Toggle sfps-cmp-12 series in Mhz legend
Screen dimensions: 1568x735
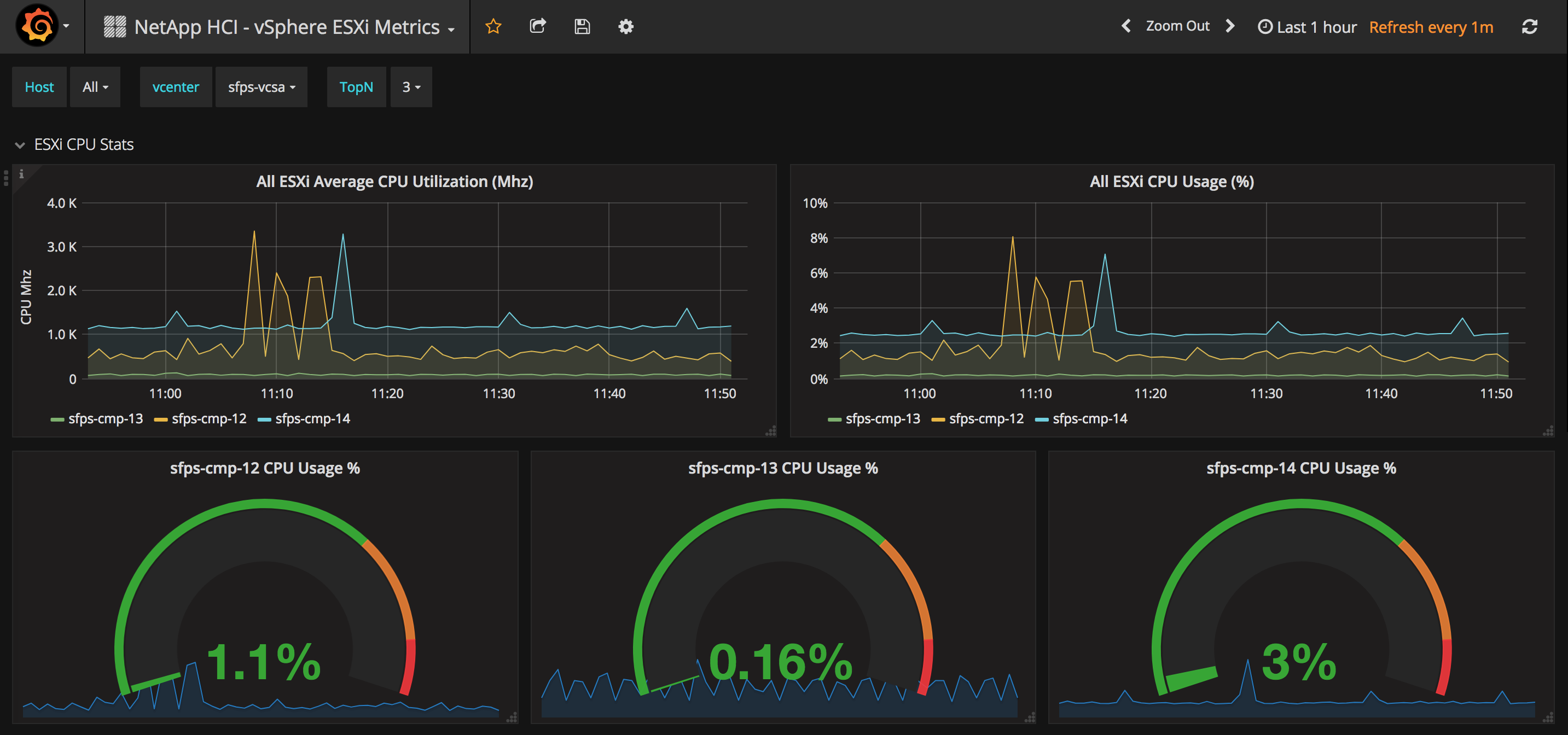click(208, 418)
